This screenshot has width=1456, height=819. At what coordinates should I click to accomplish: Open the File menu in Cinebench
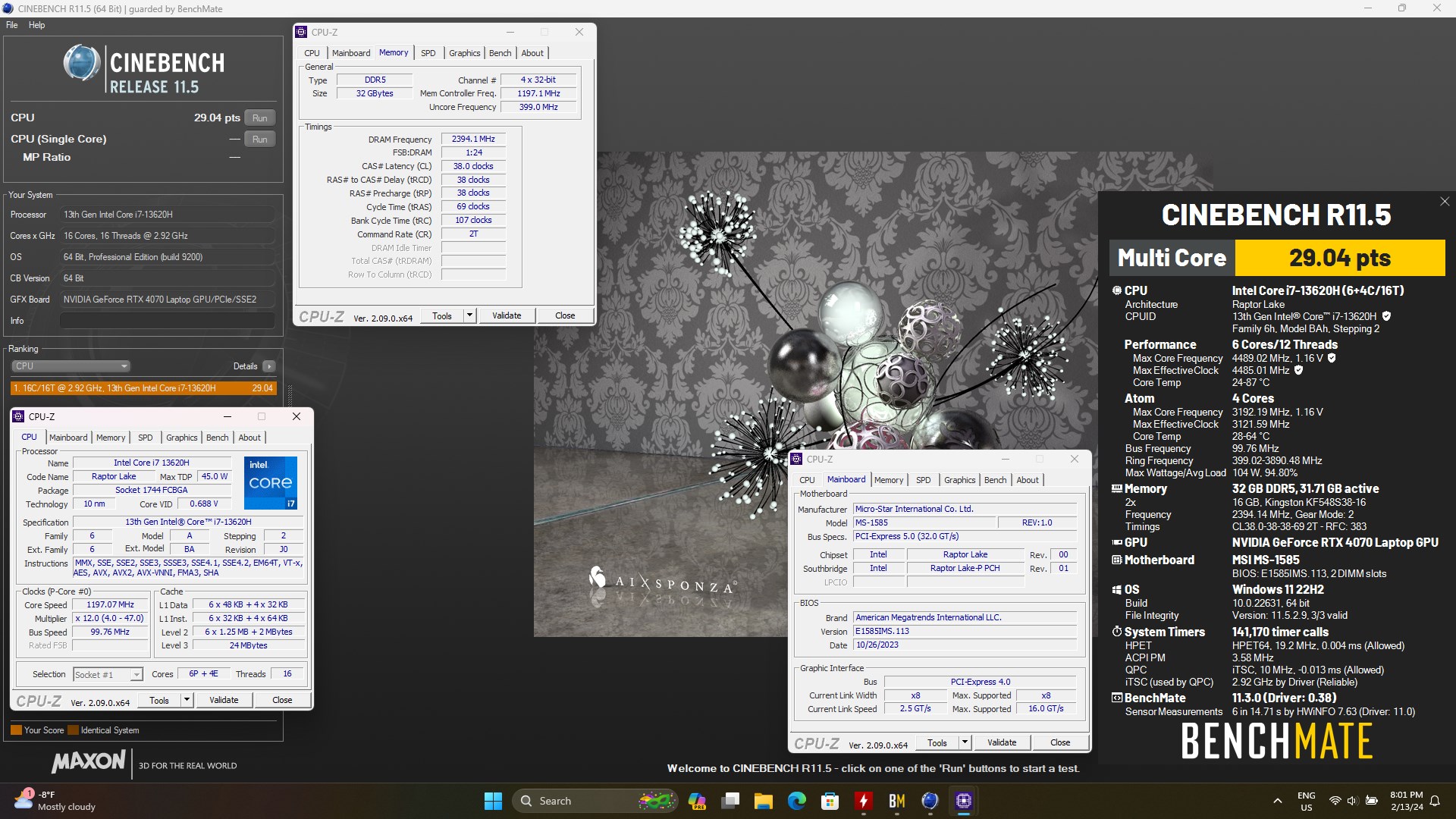click(12, 25)
